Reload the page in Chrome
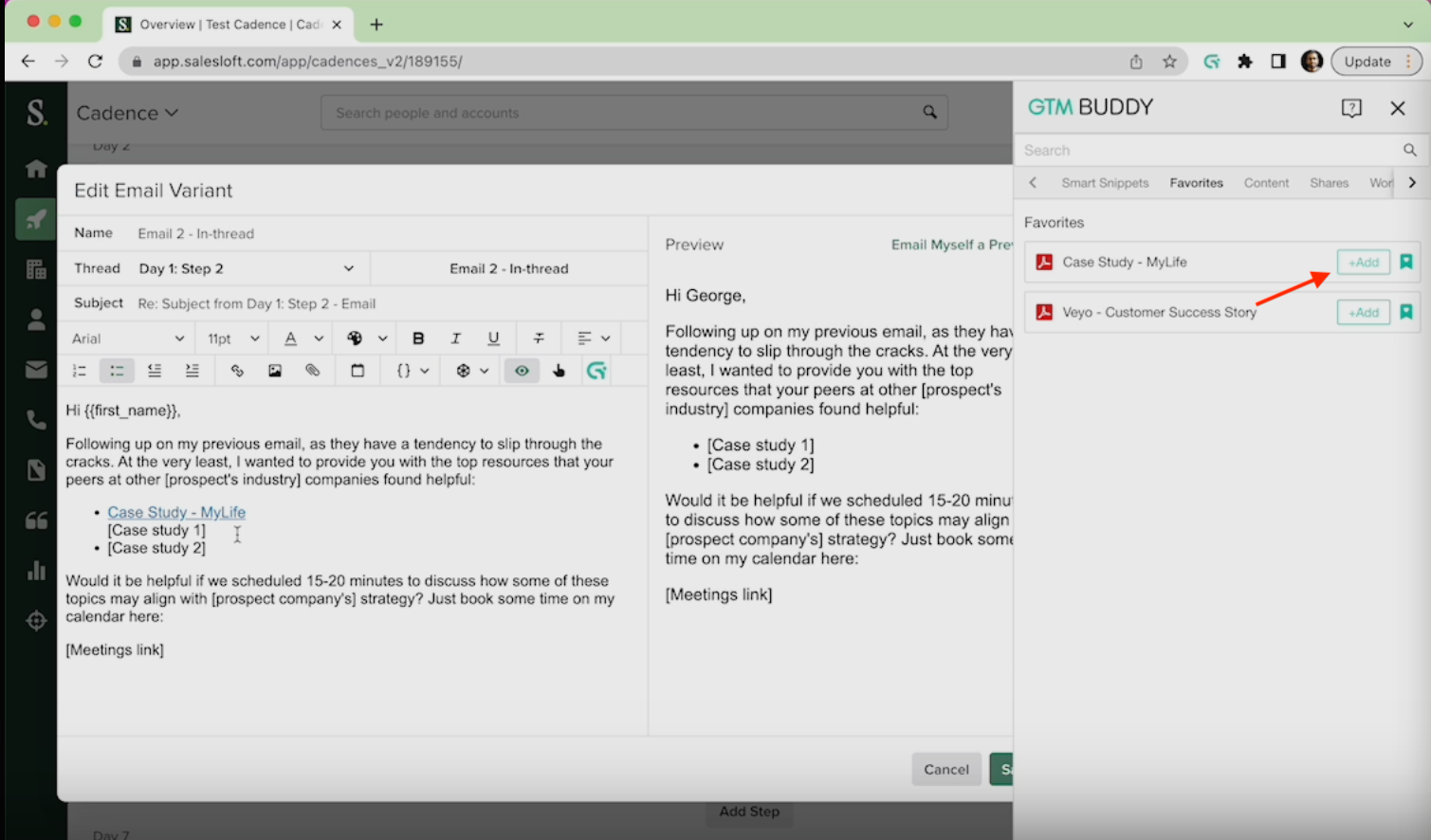This screenshot has width=1431, height=840. pos(95,62)
